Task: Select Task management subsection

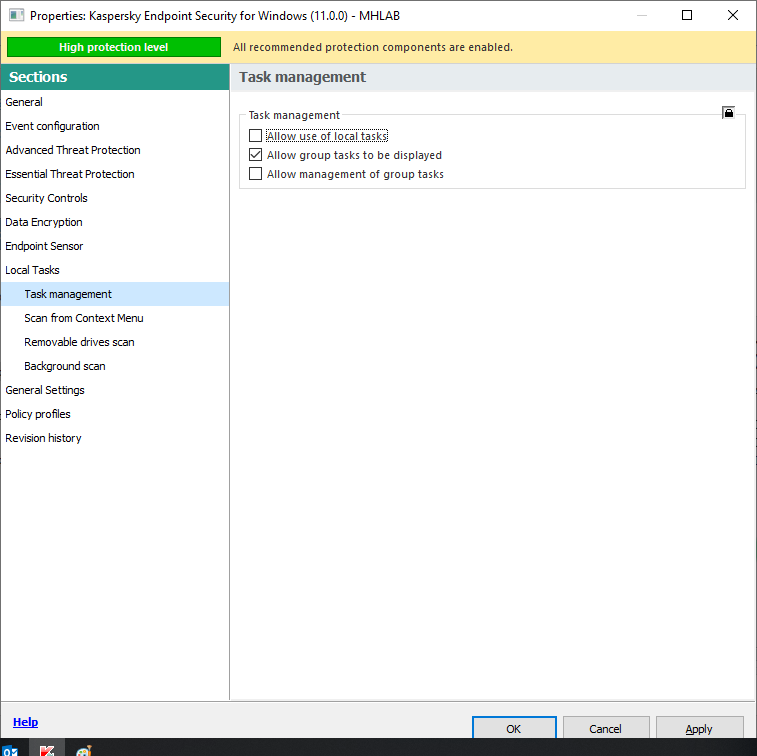Action: point(115,294)
